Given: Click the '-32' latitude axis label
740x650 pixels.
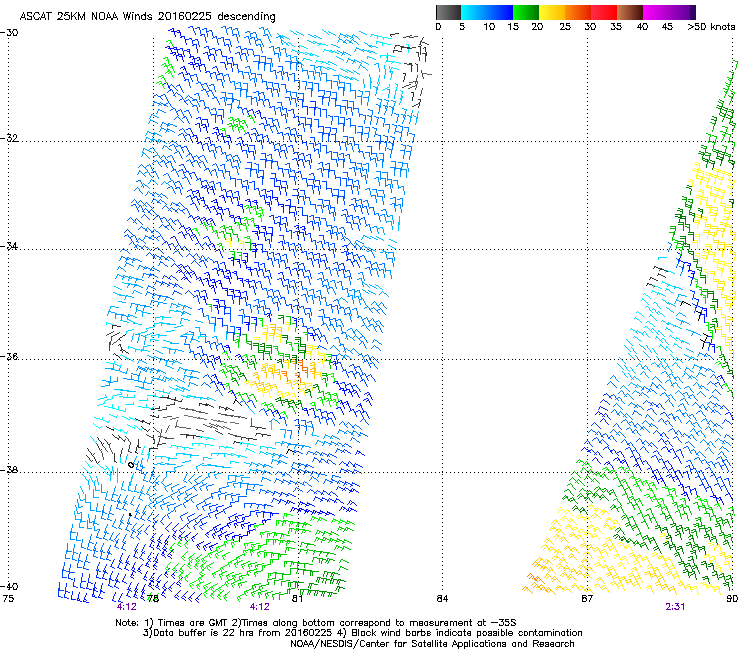Looking at the screenshot, I should point(9,138).
